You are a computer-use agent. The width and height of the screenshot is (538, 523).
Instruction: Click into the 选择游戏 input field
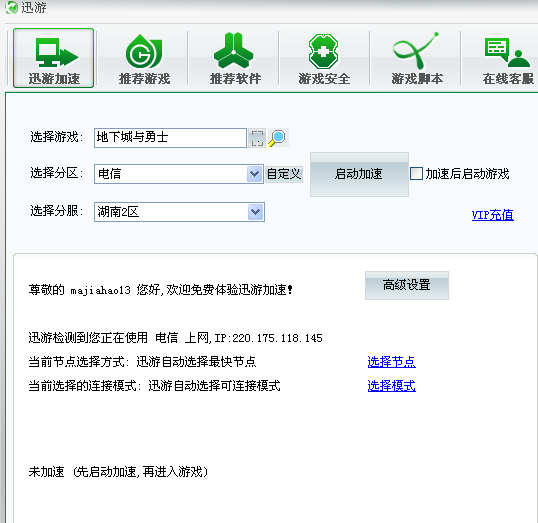coord(170,138)
